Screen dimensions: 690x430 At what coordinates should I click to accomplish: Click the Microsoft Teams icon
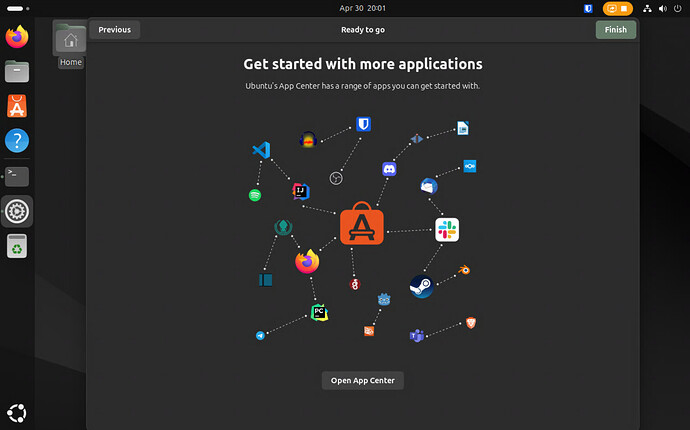pos(417,336)
